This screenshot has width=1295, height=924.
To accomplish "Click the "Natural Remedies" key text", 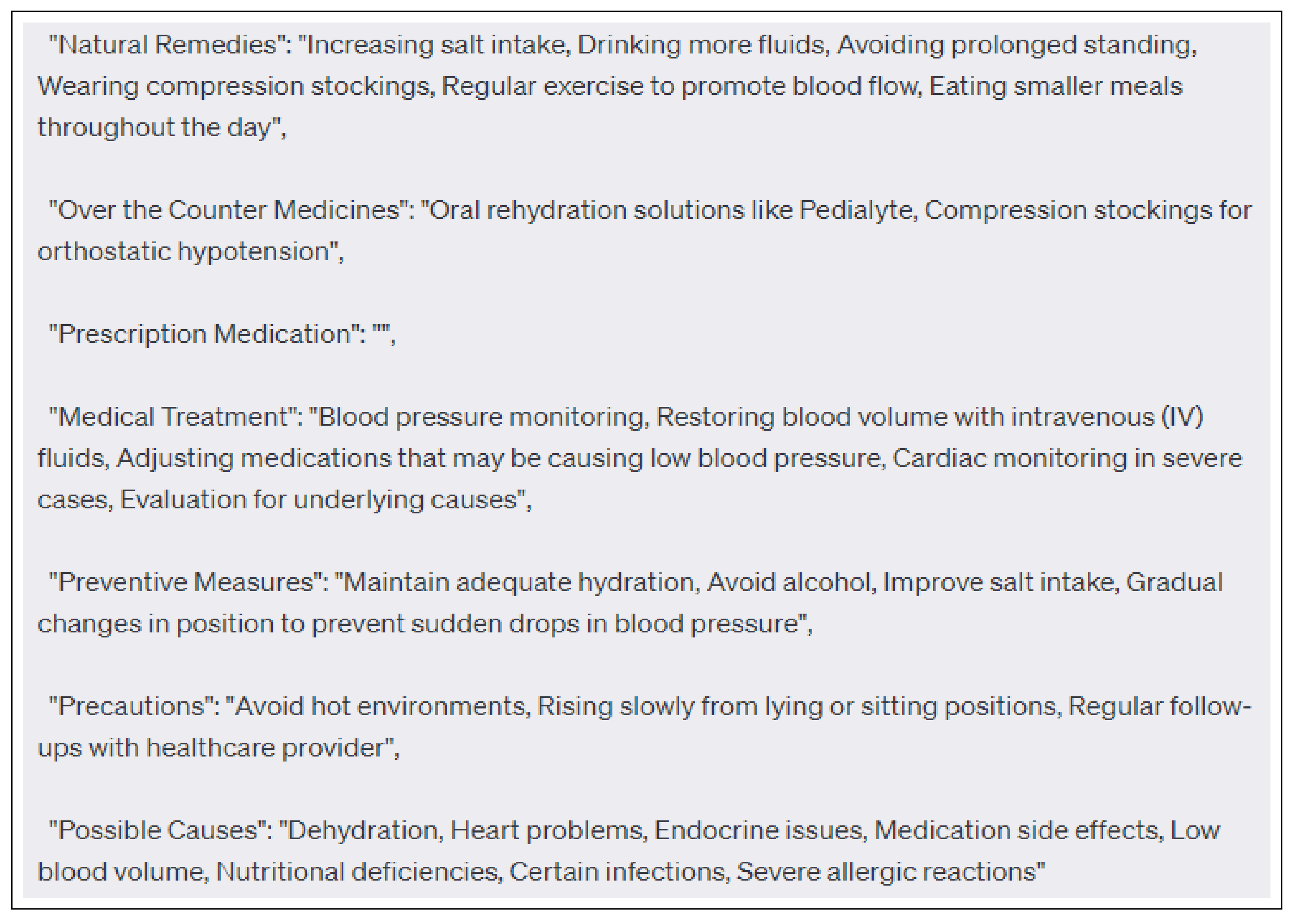I will [x=167, y=45].
